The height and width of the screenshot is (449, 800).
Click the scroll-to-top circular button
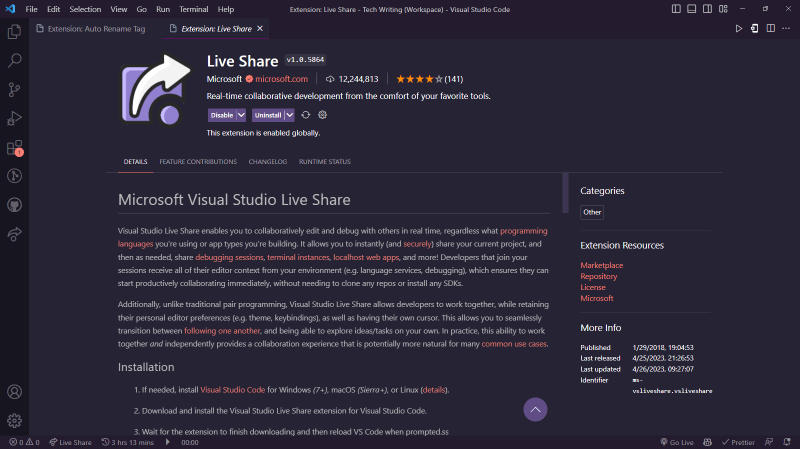[535, 410]
